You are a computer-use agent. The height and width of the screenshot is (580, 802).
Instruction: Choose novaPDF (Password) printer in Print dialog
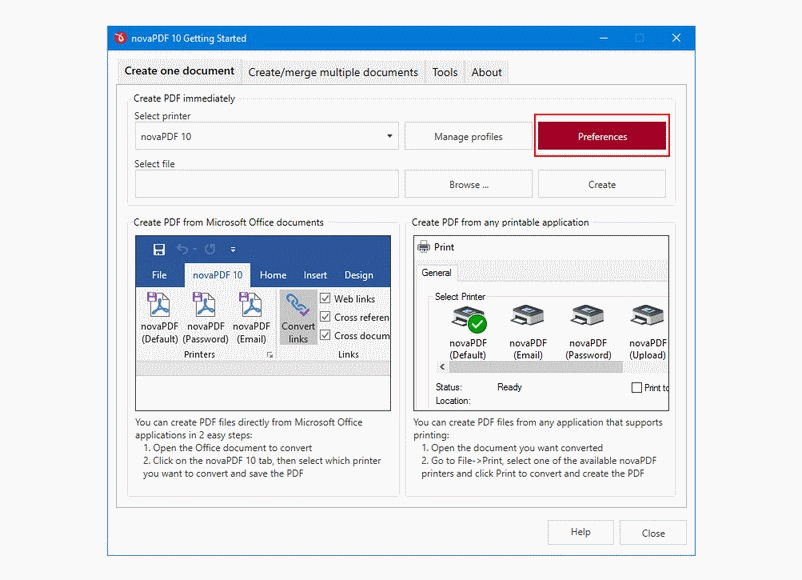pyautogui.click(x=588, y=333)
